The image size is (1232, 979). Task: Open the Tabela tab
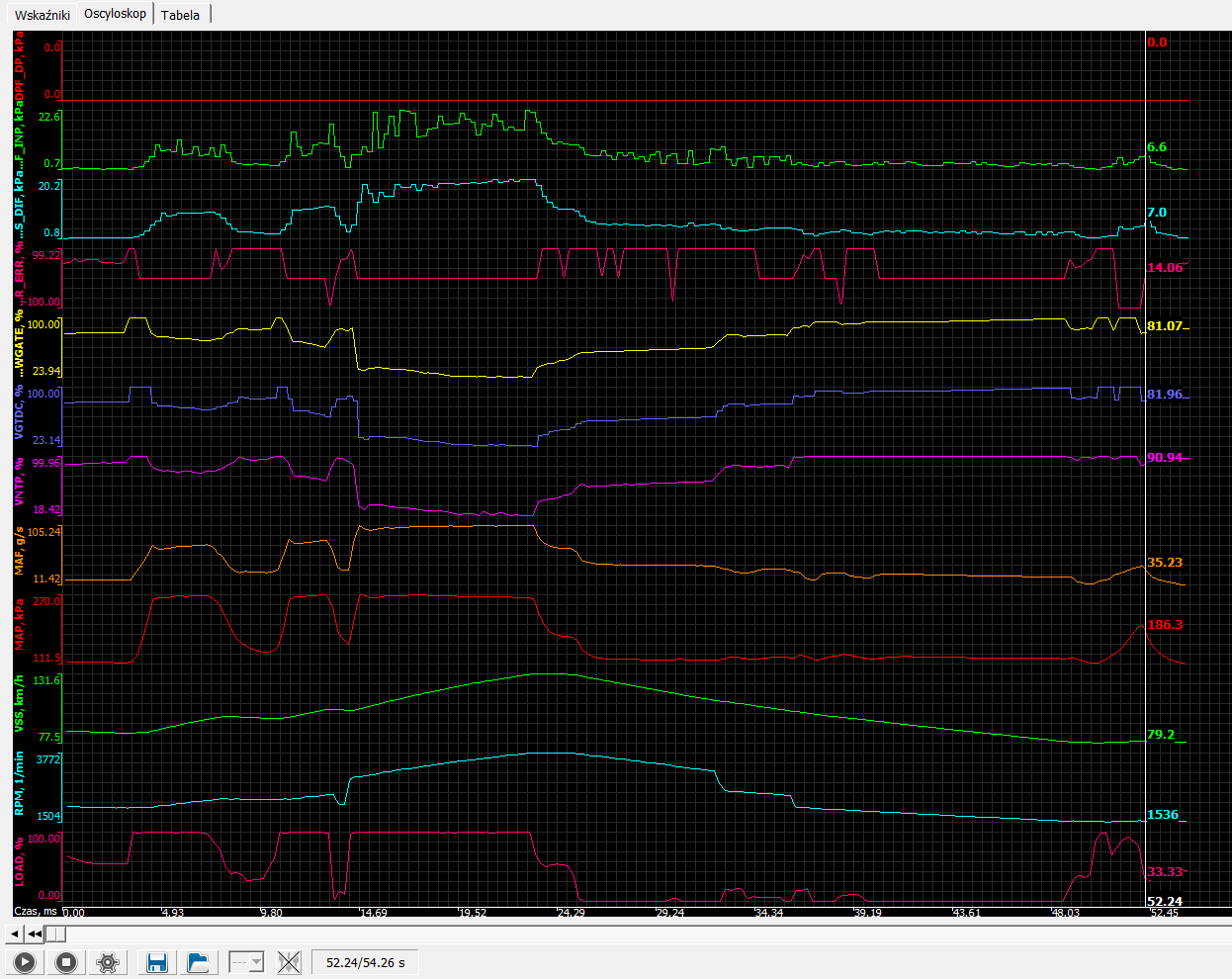[x=181, y=15]
